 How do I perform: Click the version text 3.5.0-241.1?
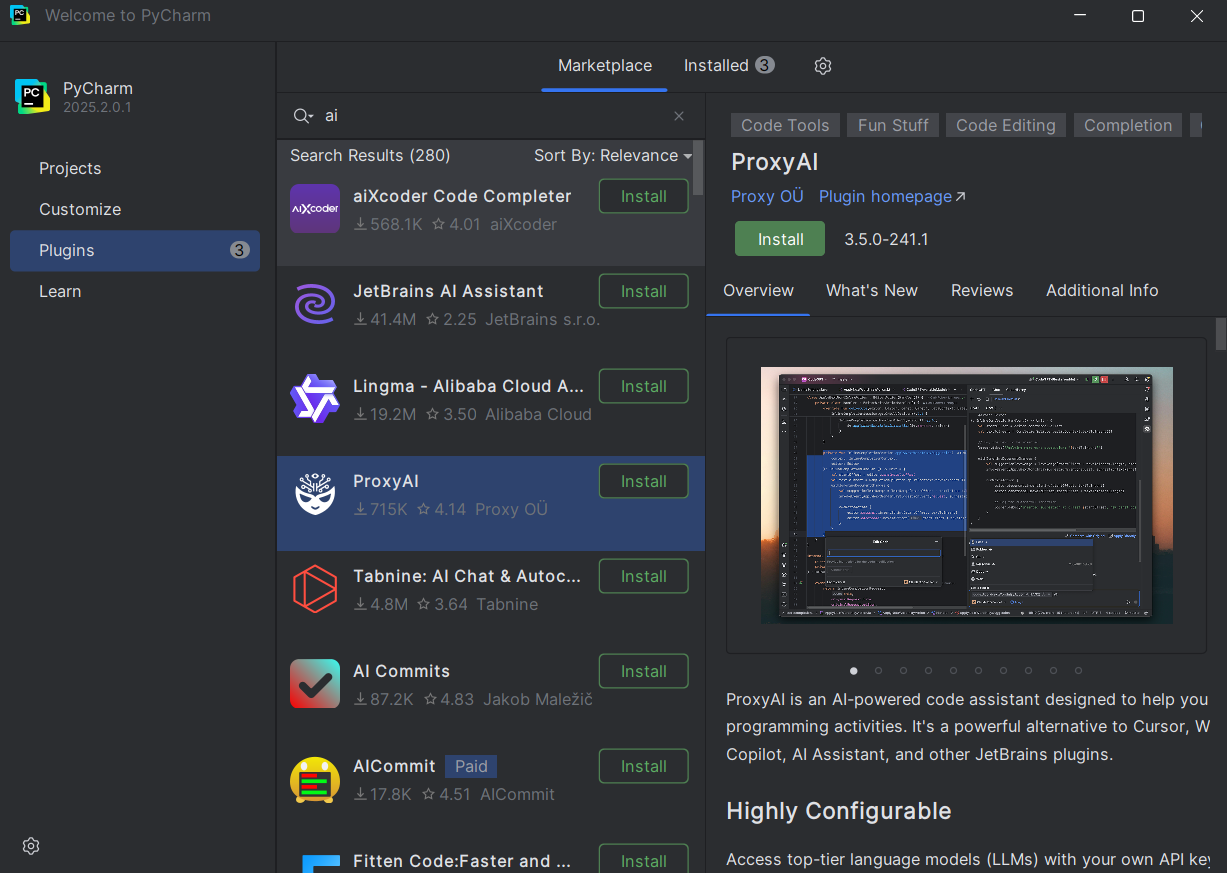[x=886, y=240]
